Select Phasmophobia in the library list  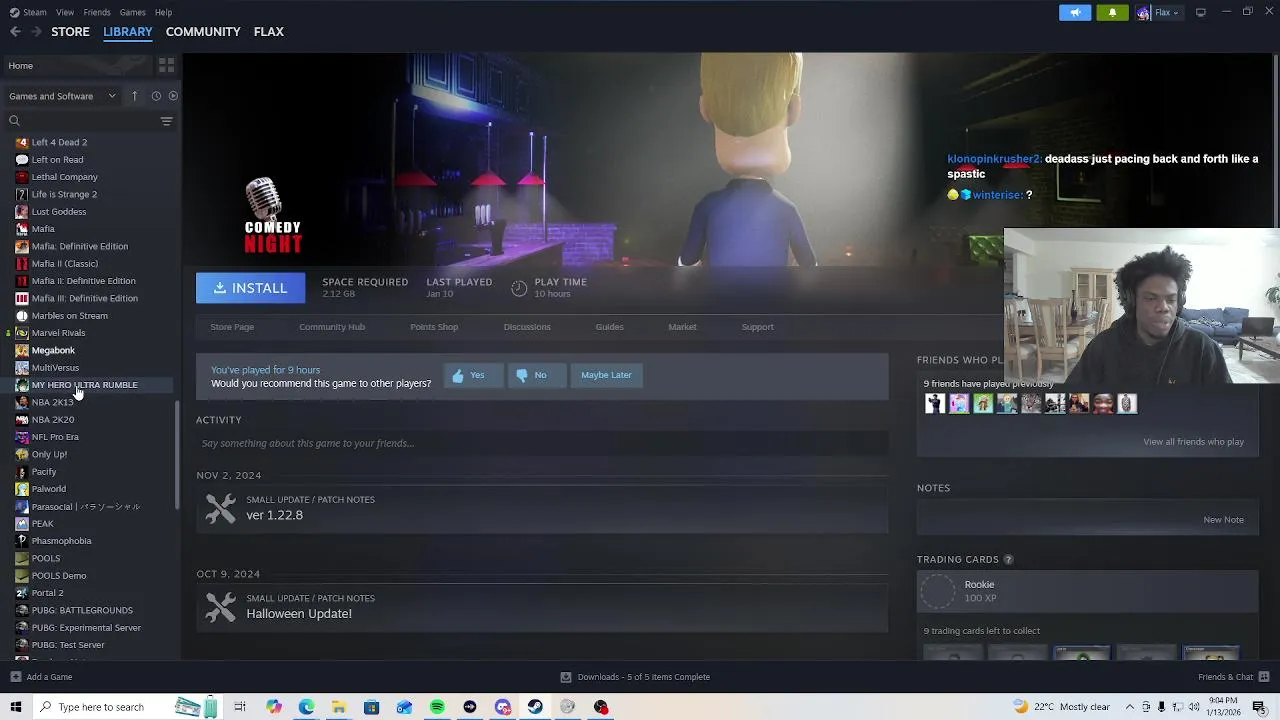point(61,541)
